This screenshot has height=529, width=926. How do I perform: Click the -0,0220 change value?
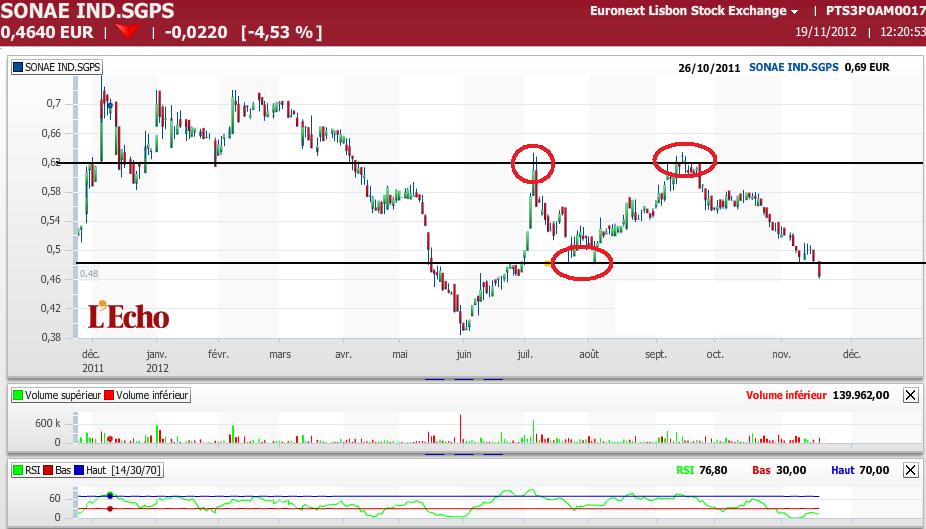pos(196,32)
